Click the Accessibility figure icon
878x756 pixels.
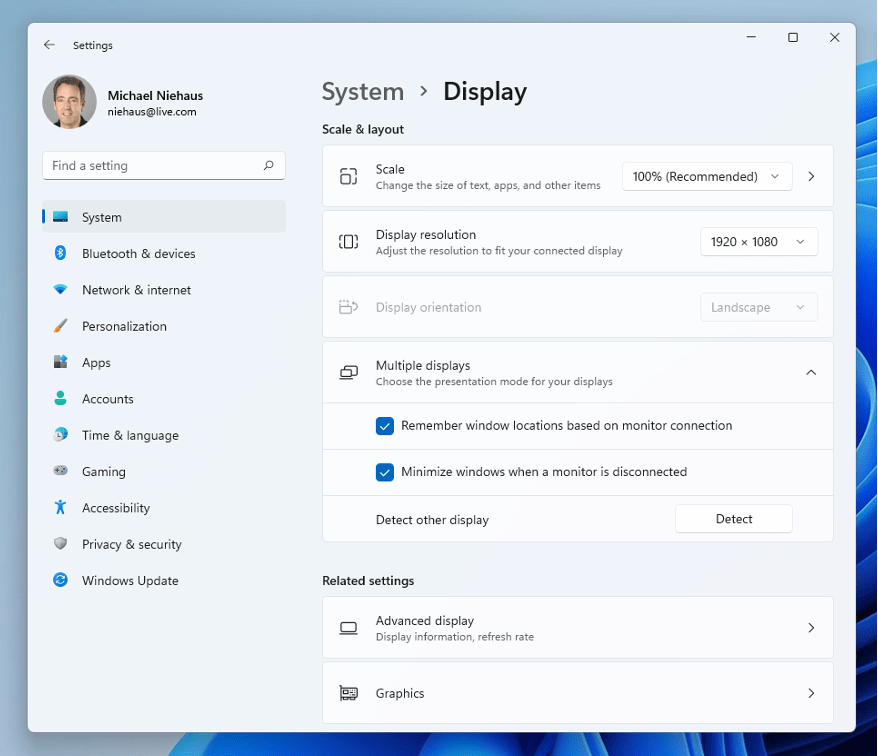61,508
